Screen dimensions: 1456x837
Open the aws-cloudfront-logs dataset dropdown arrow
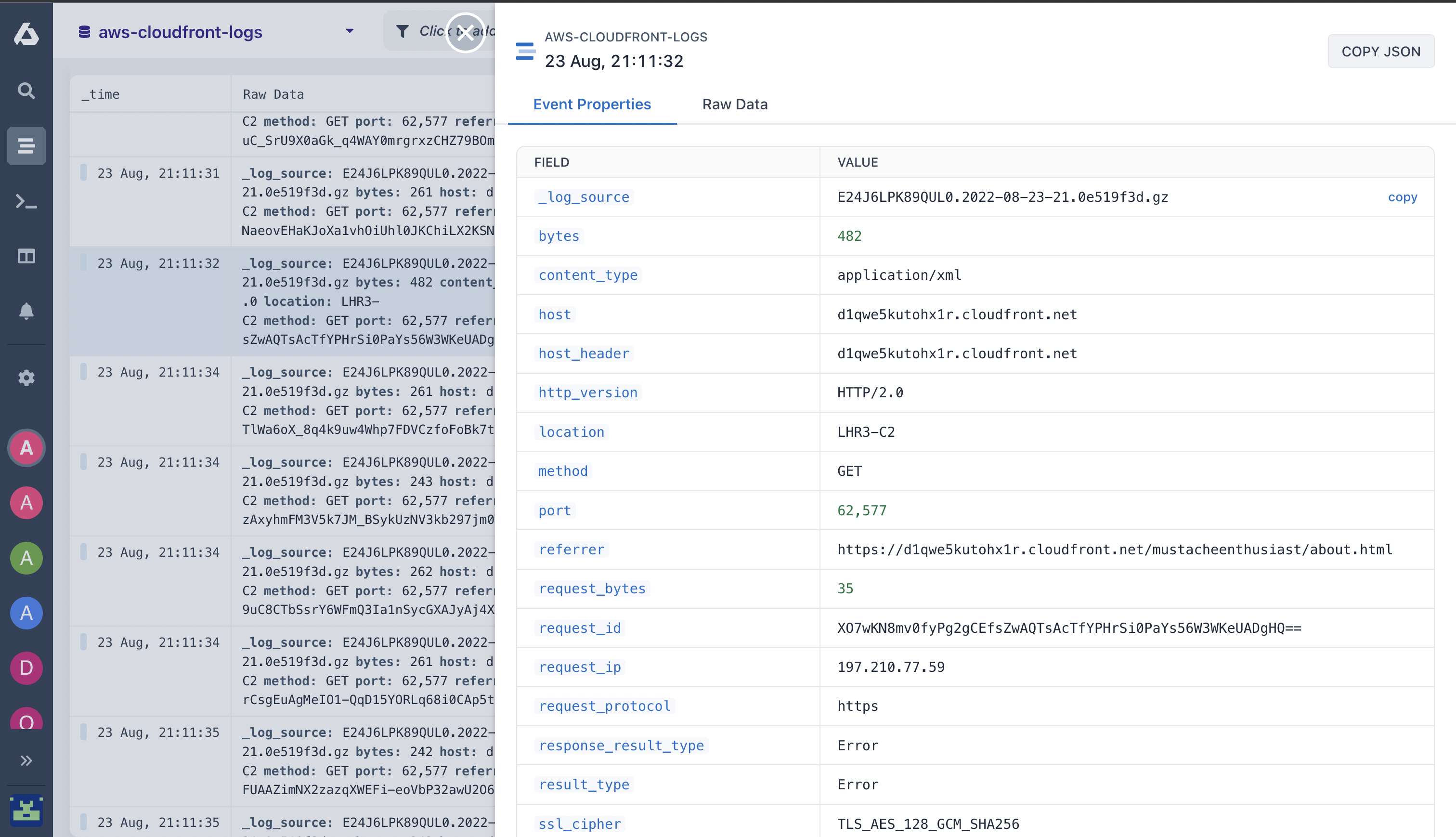click(350, 31)
